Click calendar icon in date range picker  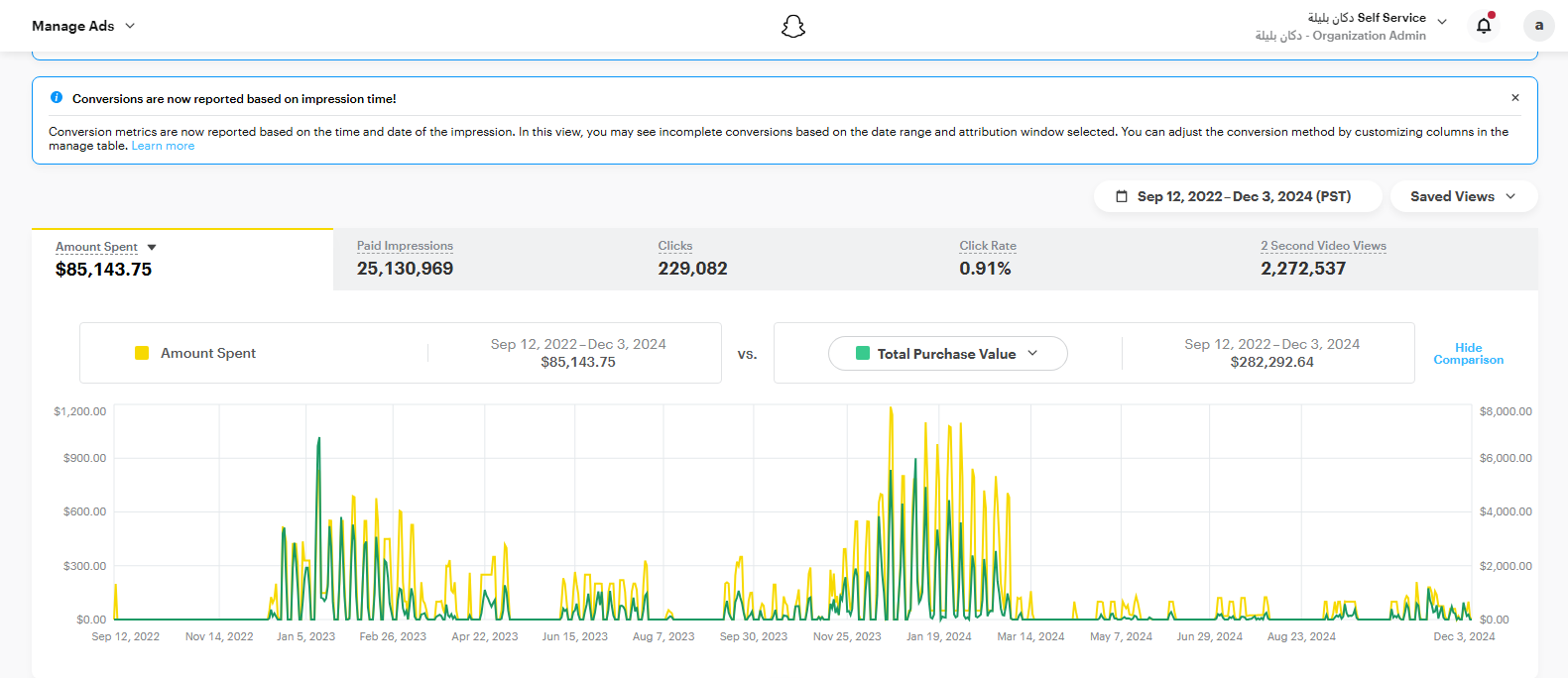pyautogui.click(x=1122, y=196)
